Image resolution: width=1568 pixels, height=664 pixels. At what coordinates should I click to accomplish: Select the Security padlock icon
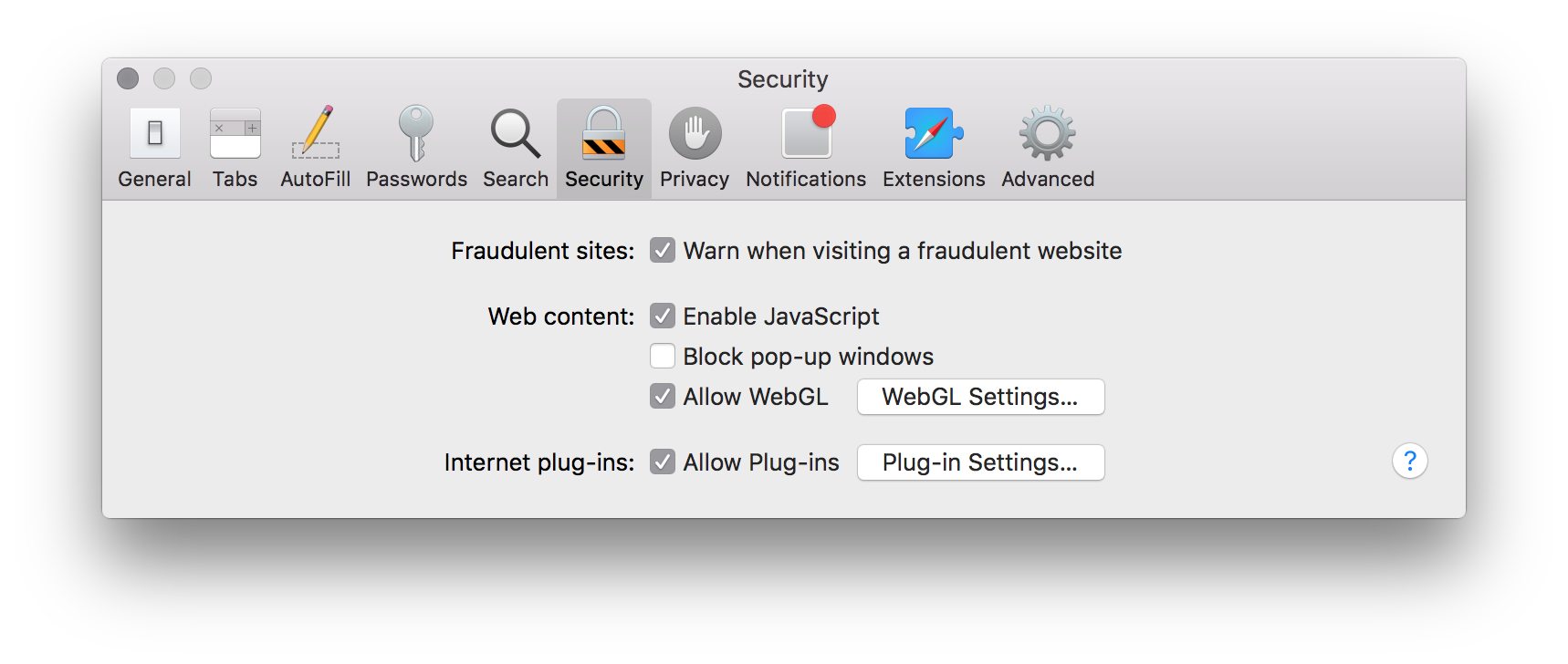tap(604, 134)
